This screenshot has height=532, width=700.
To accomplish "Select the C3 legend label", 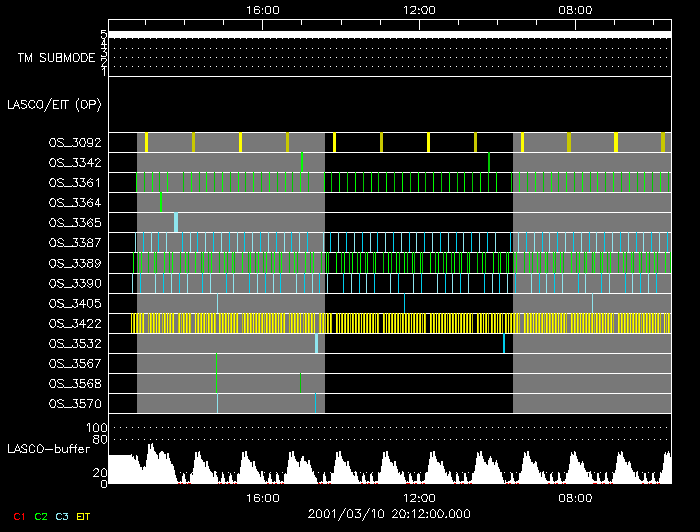I will tap(64, 516).
